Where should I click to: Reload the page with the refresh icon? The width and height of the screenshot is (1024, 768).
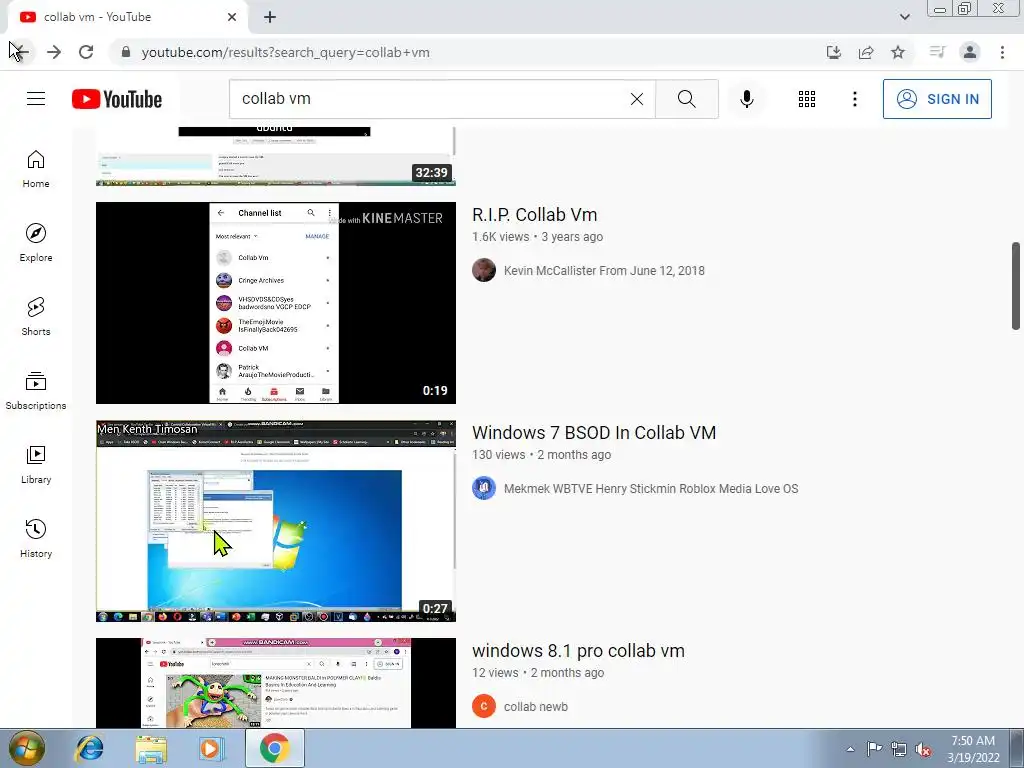86,52
